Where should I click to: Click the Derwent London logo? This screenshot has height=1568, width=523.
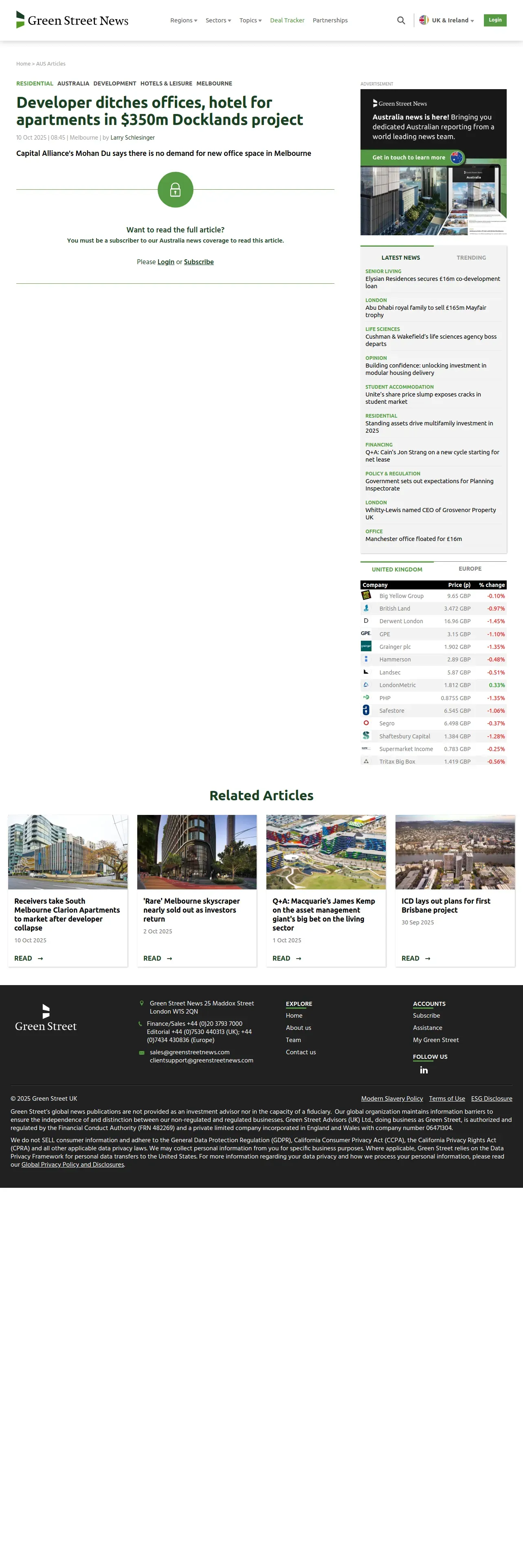click(x=366, y=621)
